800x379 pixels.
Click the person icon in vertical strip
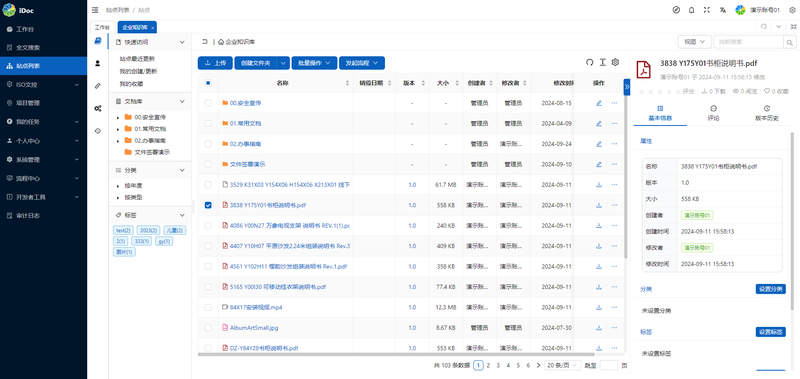tap(98, 63)
